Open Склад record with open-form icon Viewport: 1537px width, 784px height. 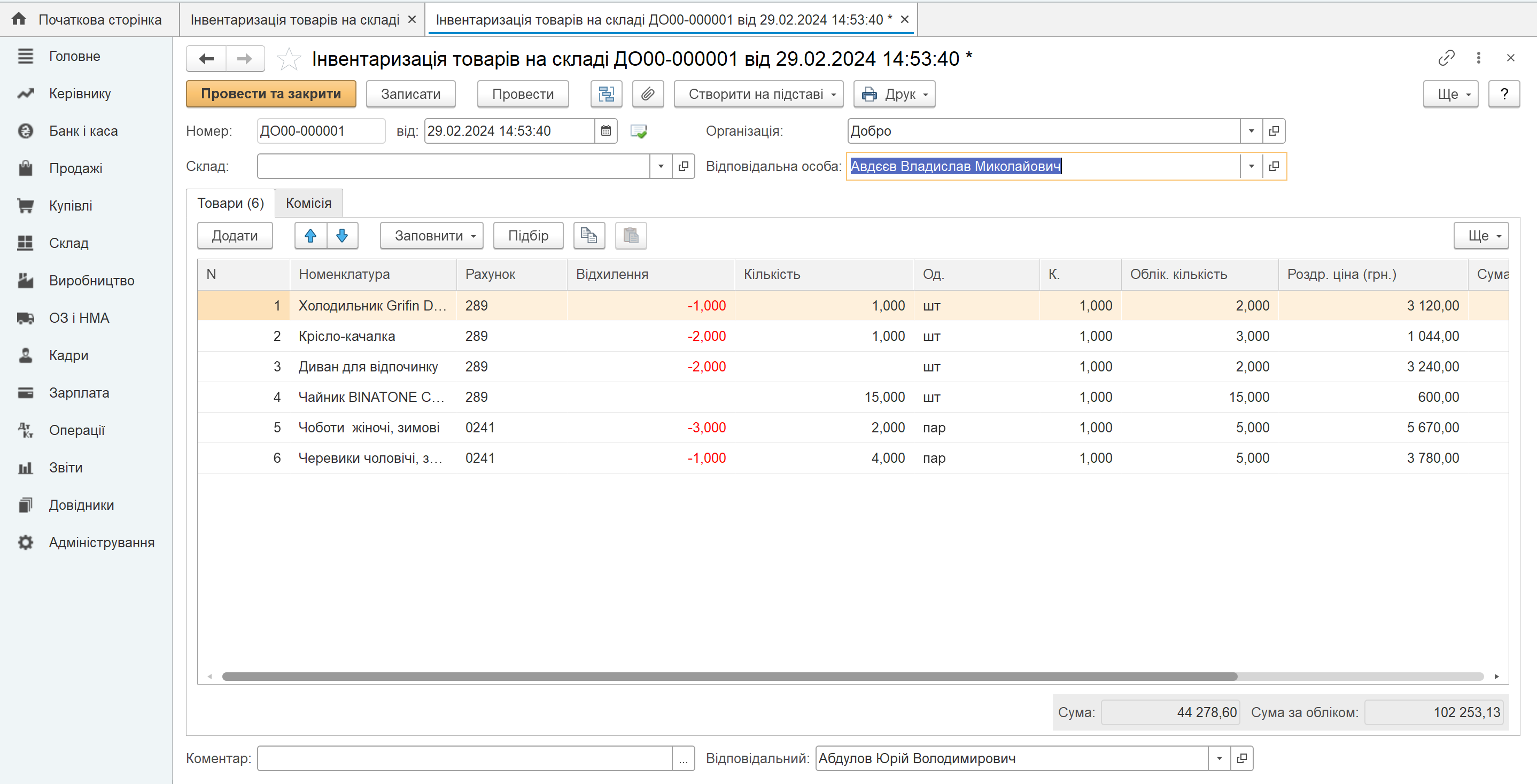684,166
